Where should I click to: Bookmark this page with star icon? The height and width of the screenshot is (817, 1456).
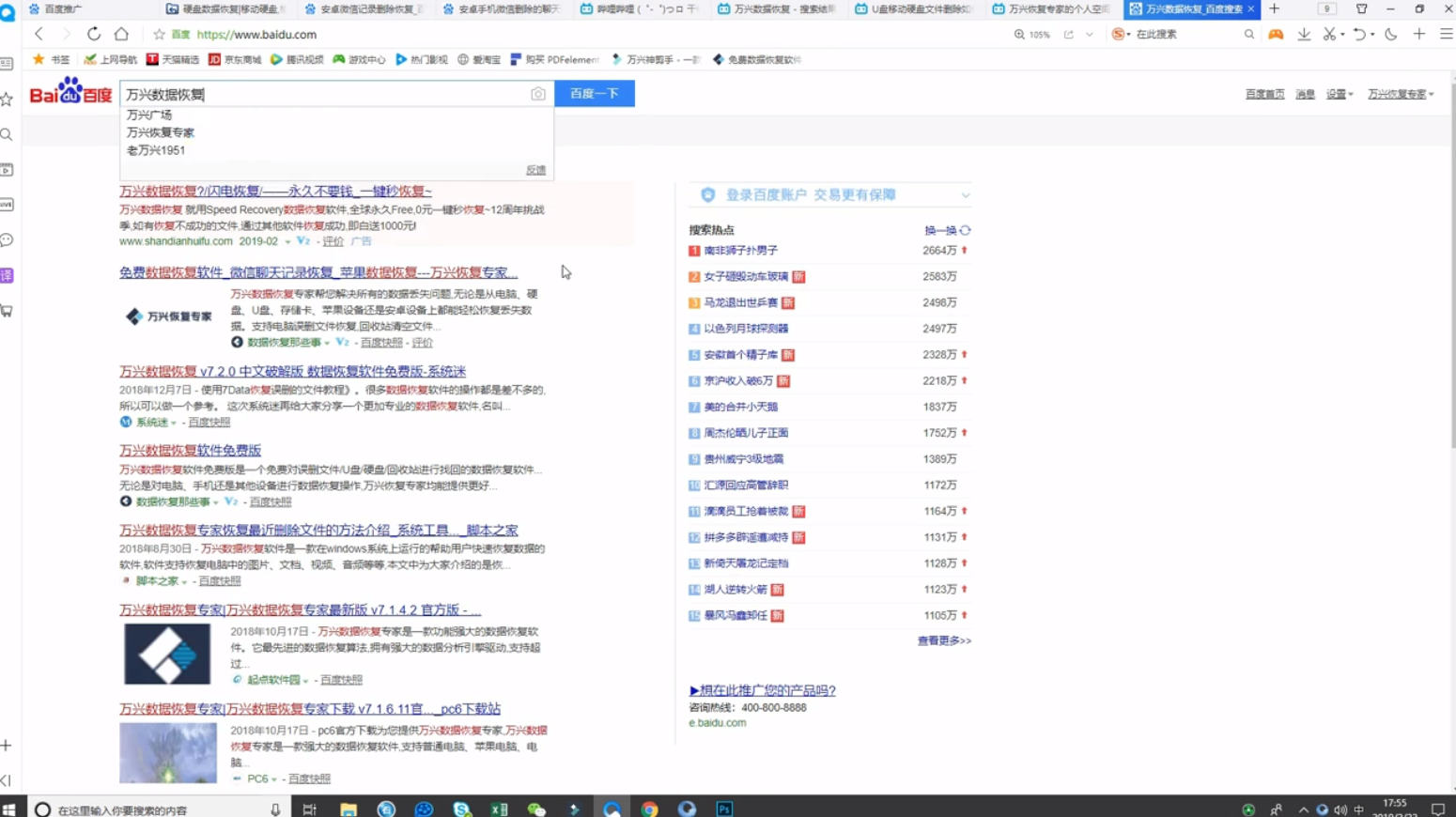pos(159,34)
